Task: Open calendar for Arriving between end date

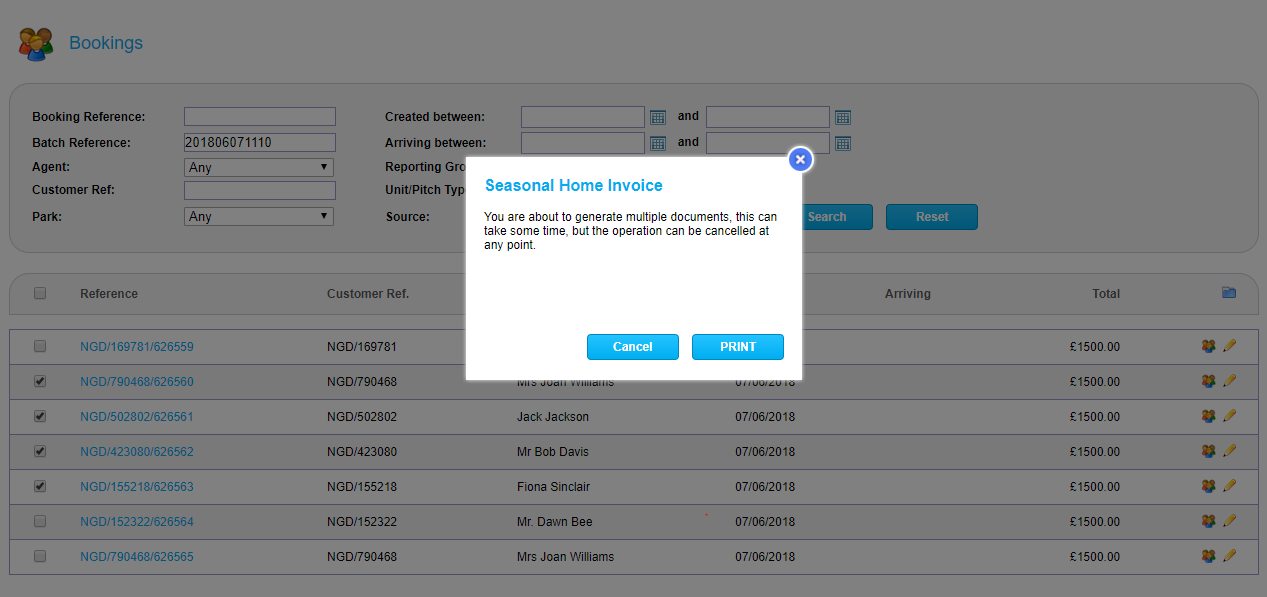Action: point(843,143)
